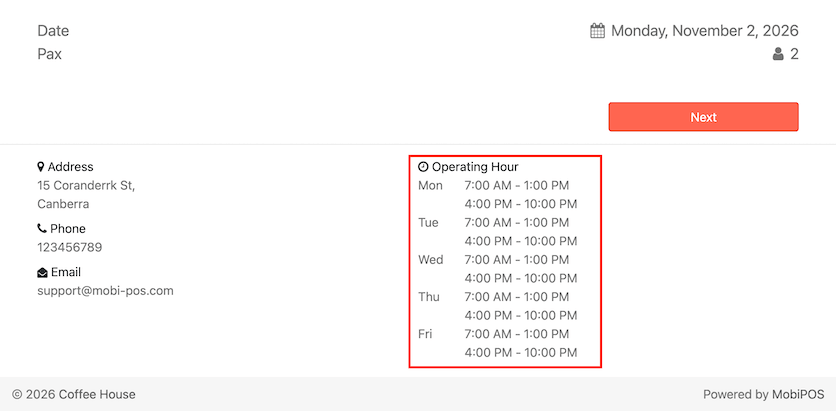836x411 pixels.
Task: Click Wednesday's 4:00 PM - 10:00 PM hours
Action: pos(521,278)
